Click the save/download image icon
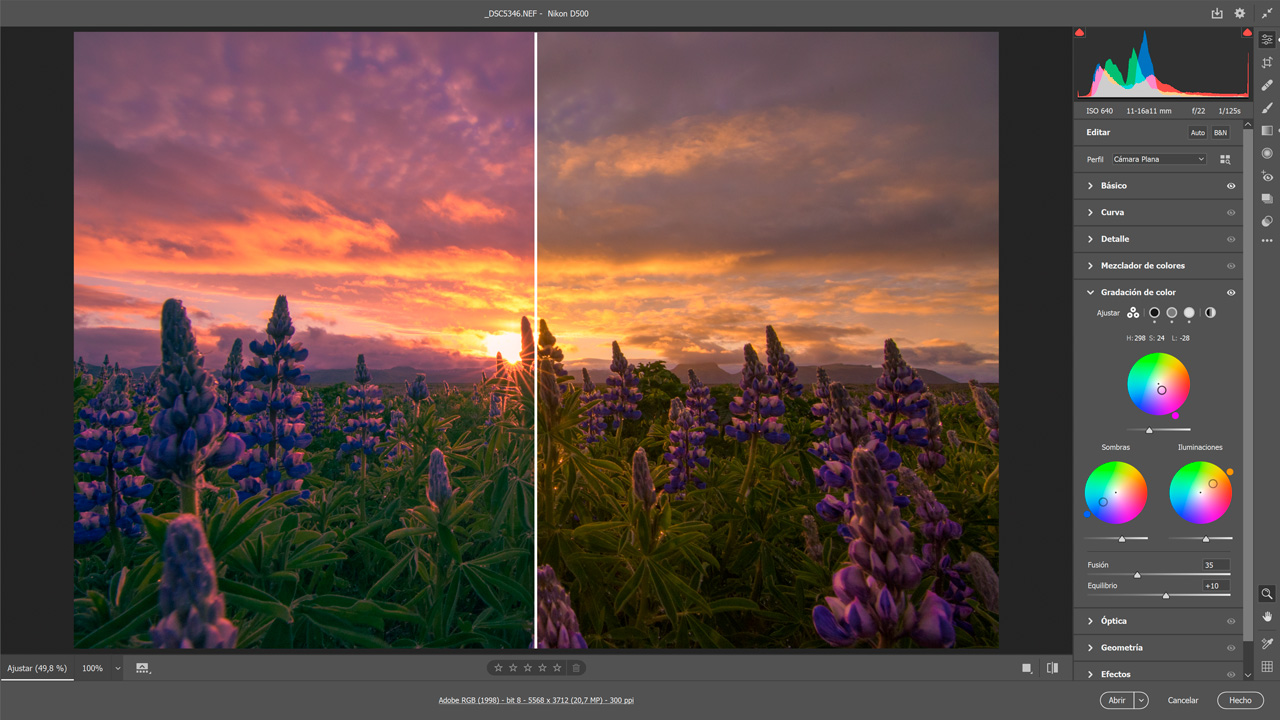 pos(1216,13)
